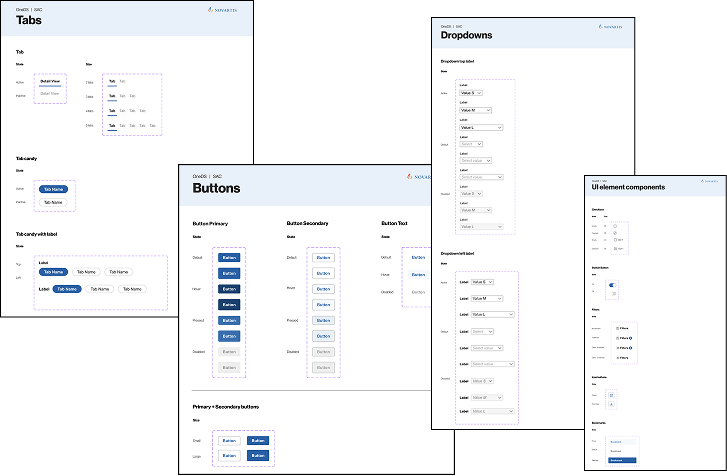Click the dark blue selected Bookmark item
The width and height of the screenshot is (727, 476).
tap(622, 460)
